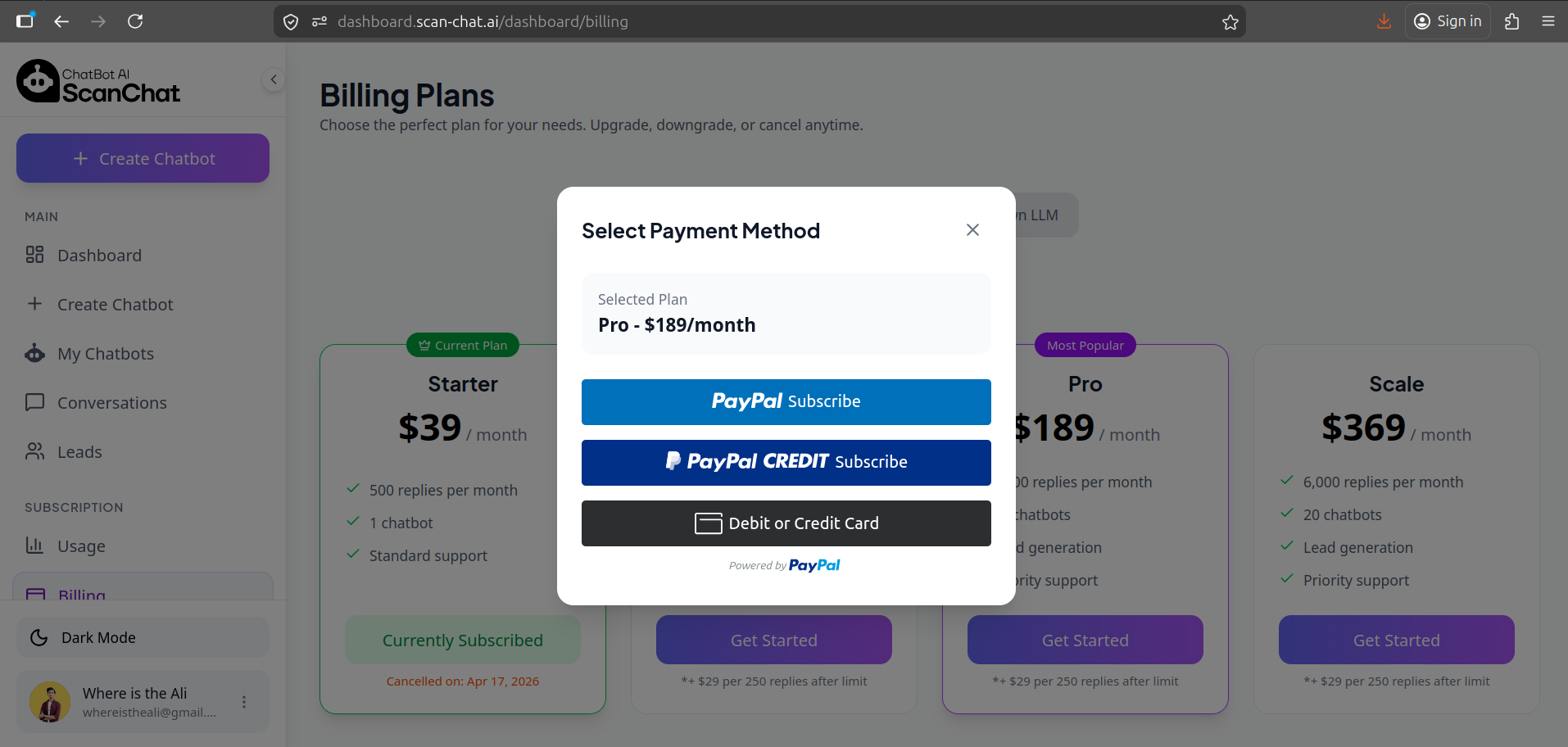The width and height of the screenshot is (1568, 747).
Task: Open Conversations via speech bubble icon
Action: [34, 402]
